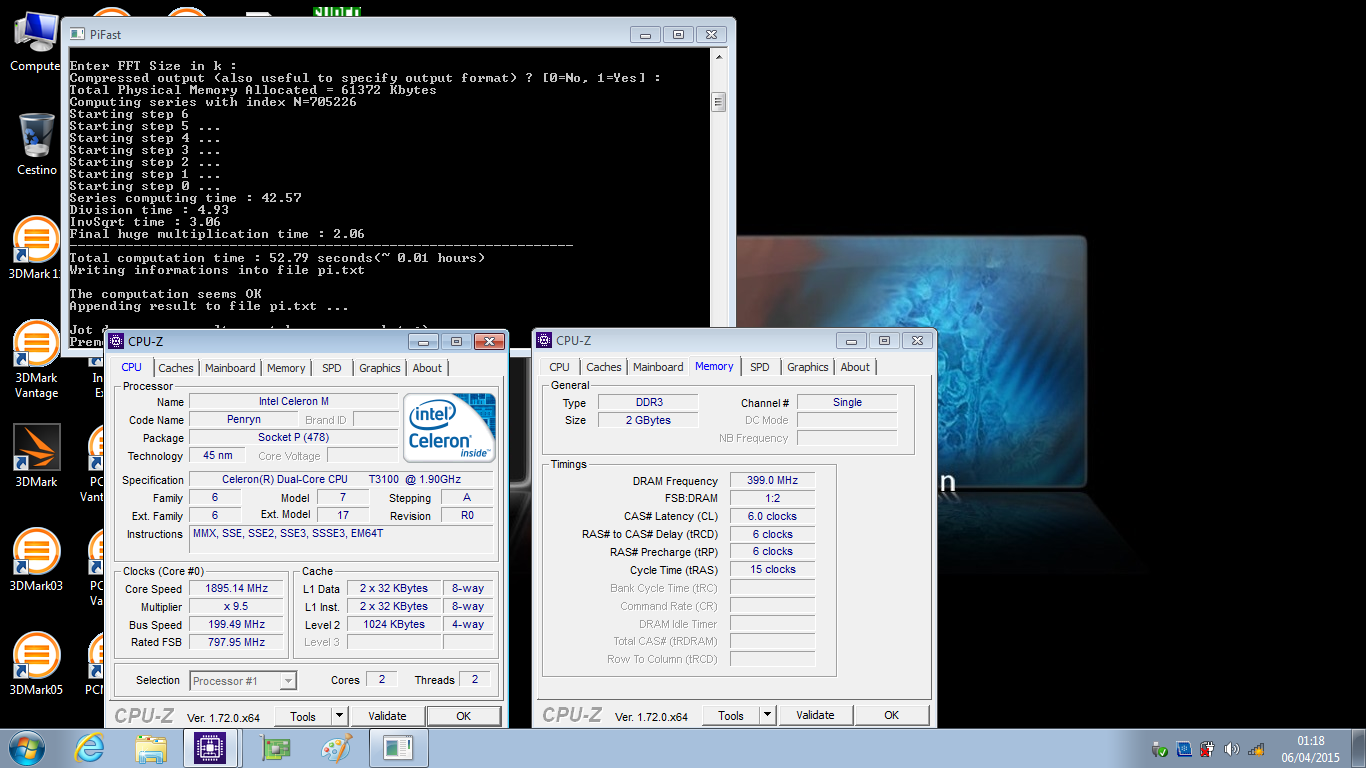Expand Tools dropdown arrow in left CPU-Z
1366x768 pixels.
tap(339, 716)
